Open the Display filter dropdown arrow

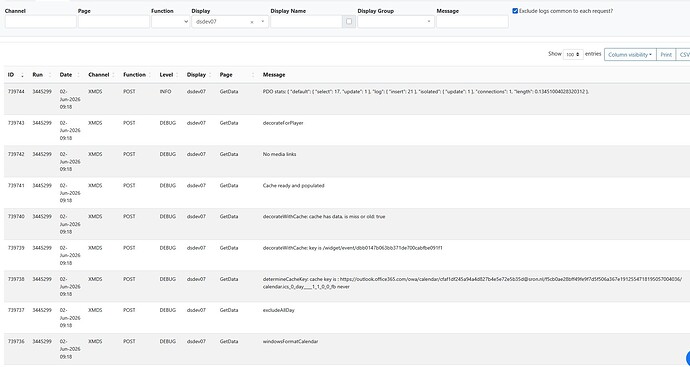pos(263,22)
